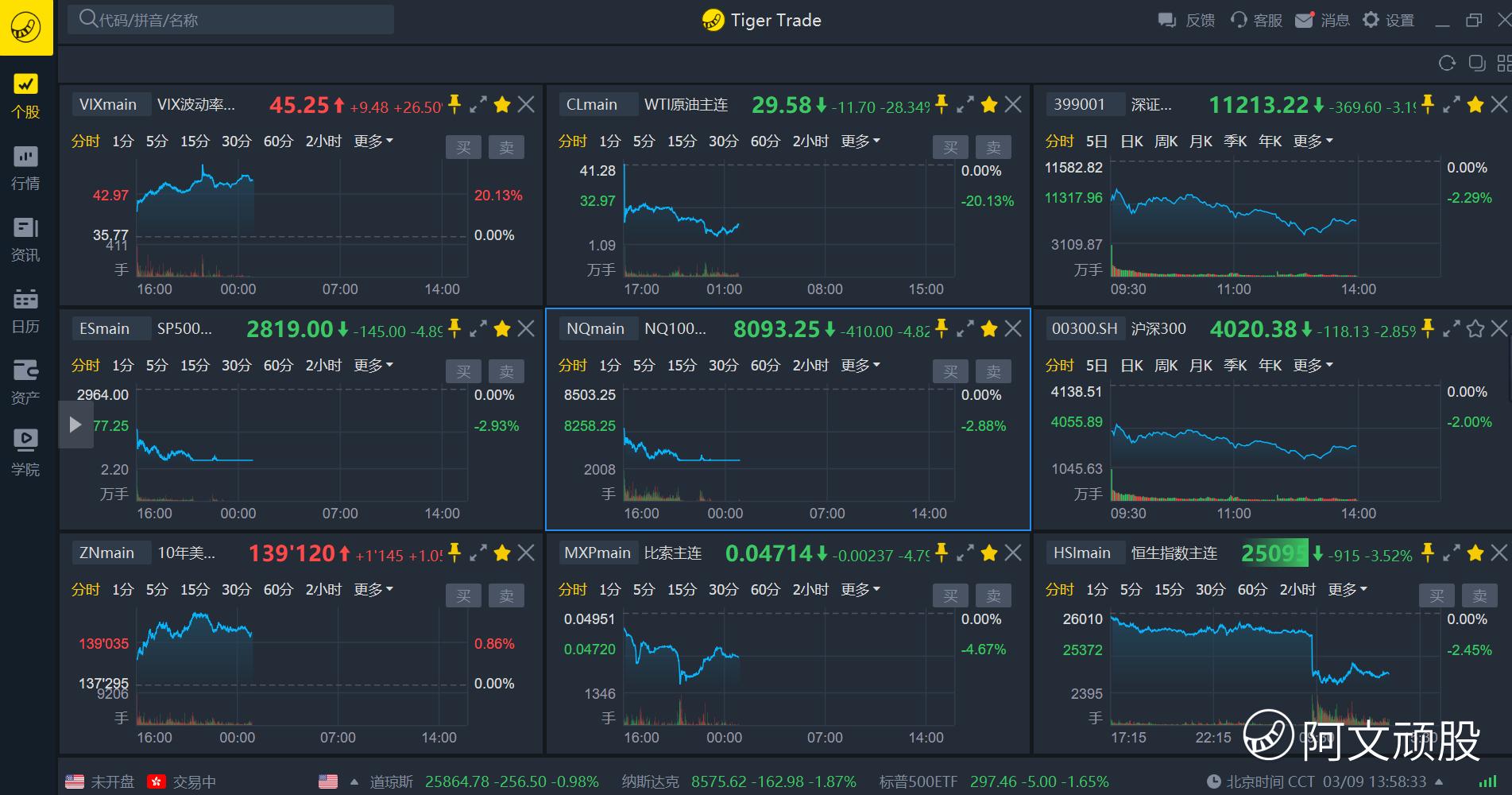Refresh the chart grid with the circular arrow
1512x795 pixels.
pos(1447,64)
